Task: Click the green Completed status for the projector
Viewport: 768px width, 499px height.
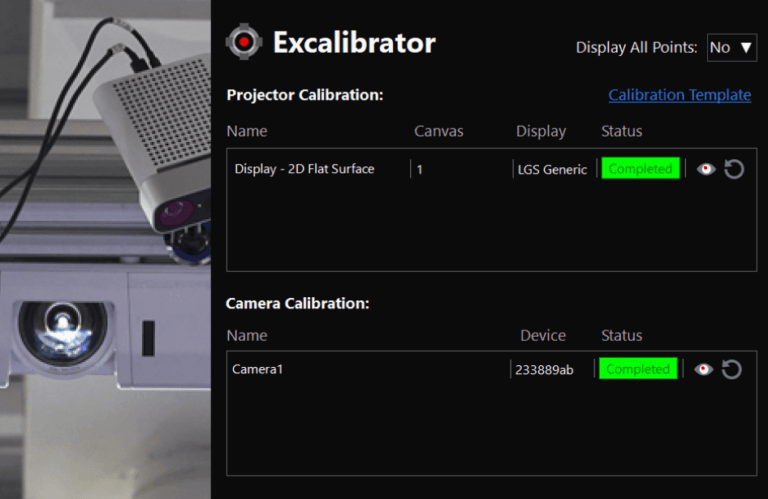Action: click(x=640, y=169)
